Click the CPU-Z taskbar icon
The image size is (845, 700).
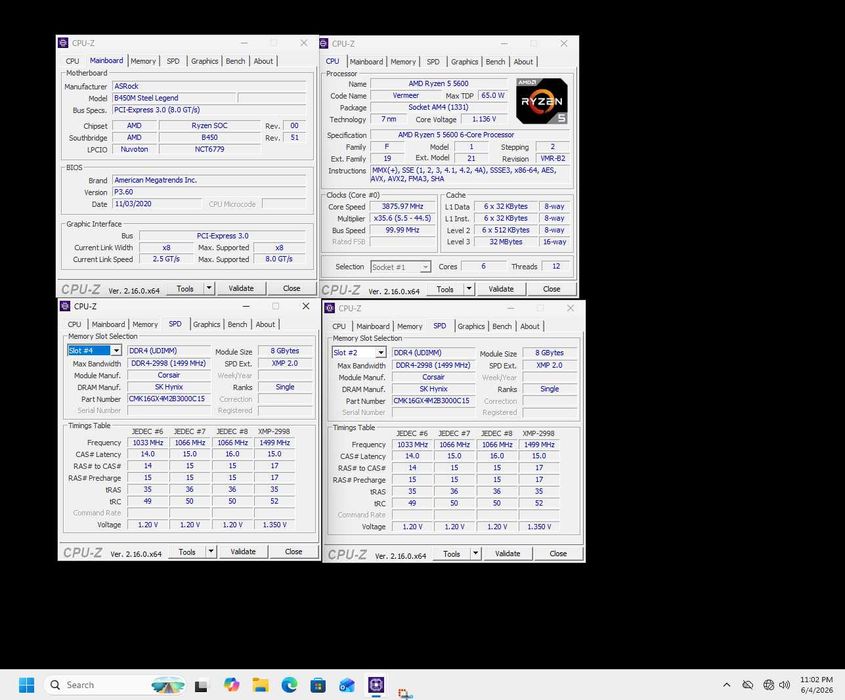376,684
